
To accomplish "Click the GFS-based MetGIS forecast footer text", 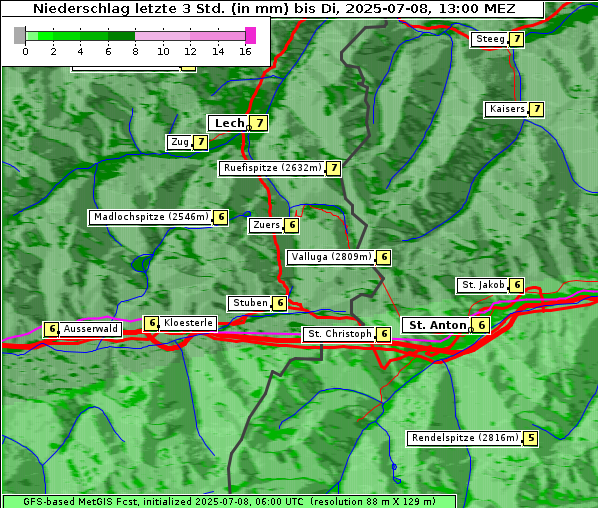I will [229, 502].
